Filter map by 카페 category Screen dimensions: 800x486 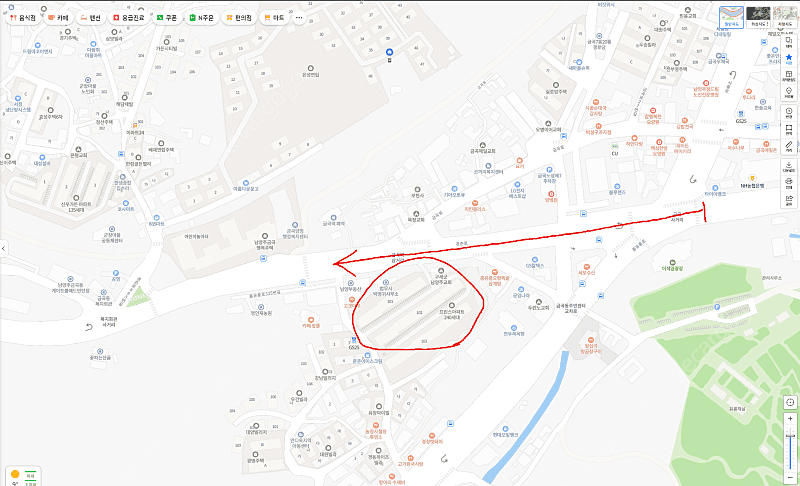coord(58,18)
